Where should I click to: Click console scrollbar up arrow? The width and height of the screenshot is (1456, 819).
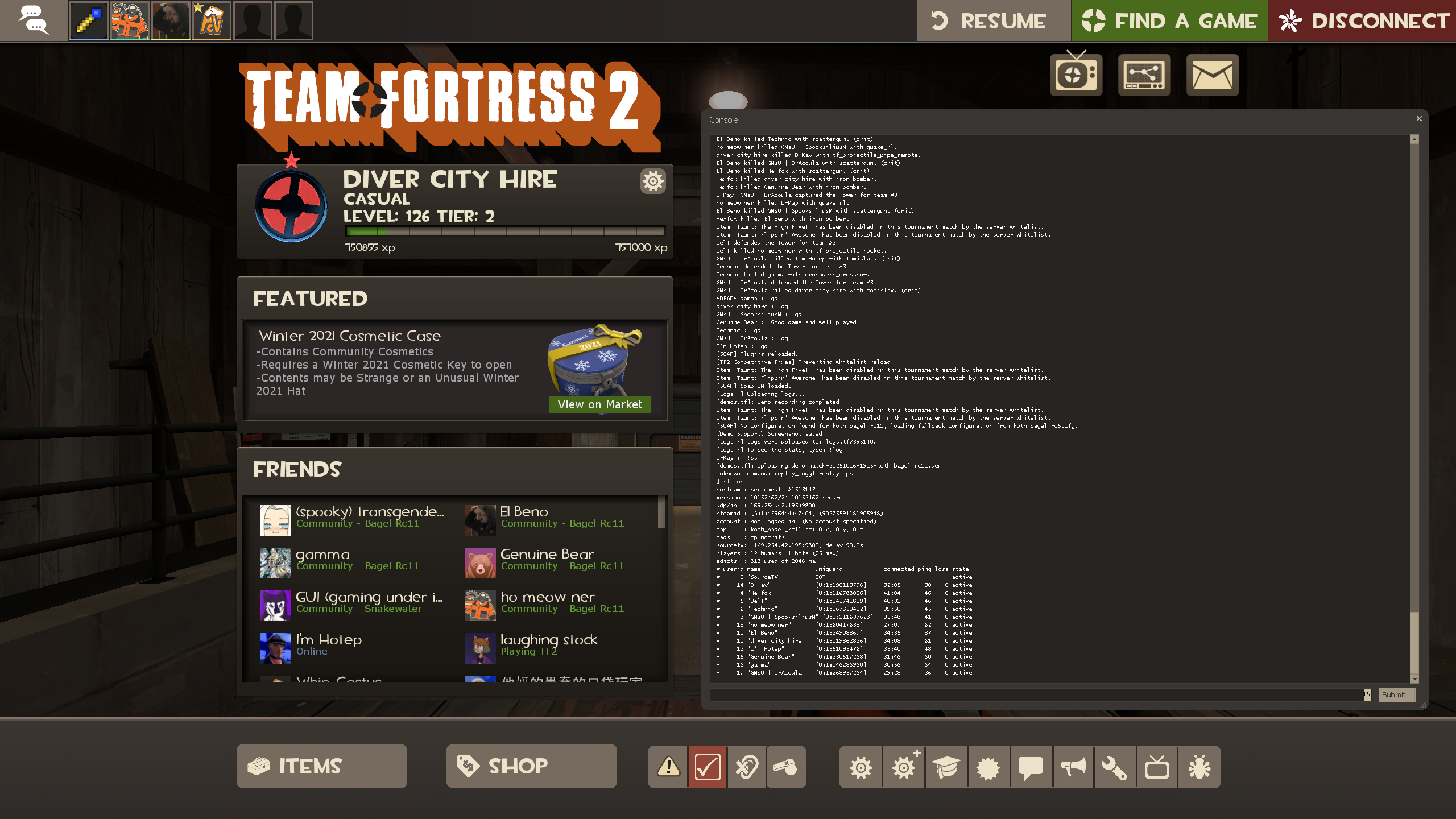pos(1414,139)
